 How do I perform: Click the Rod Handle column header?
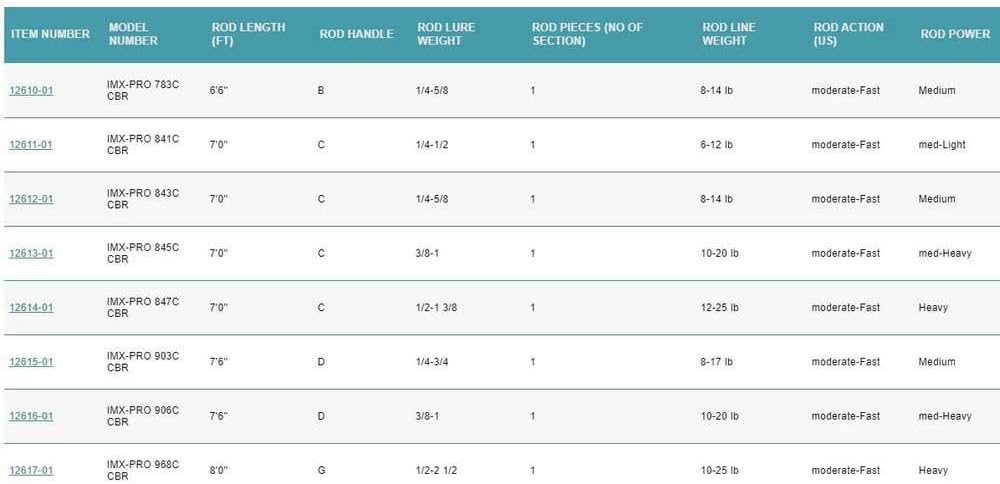[356, 34]
